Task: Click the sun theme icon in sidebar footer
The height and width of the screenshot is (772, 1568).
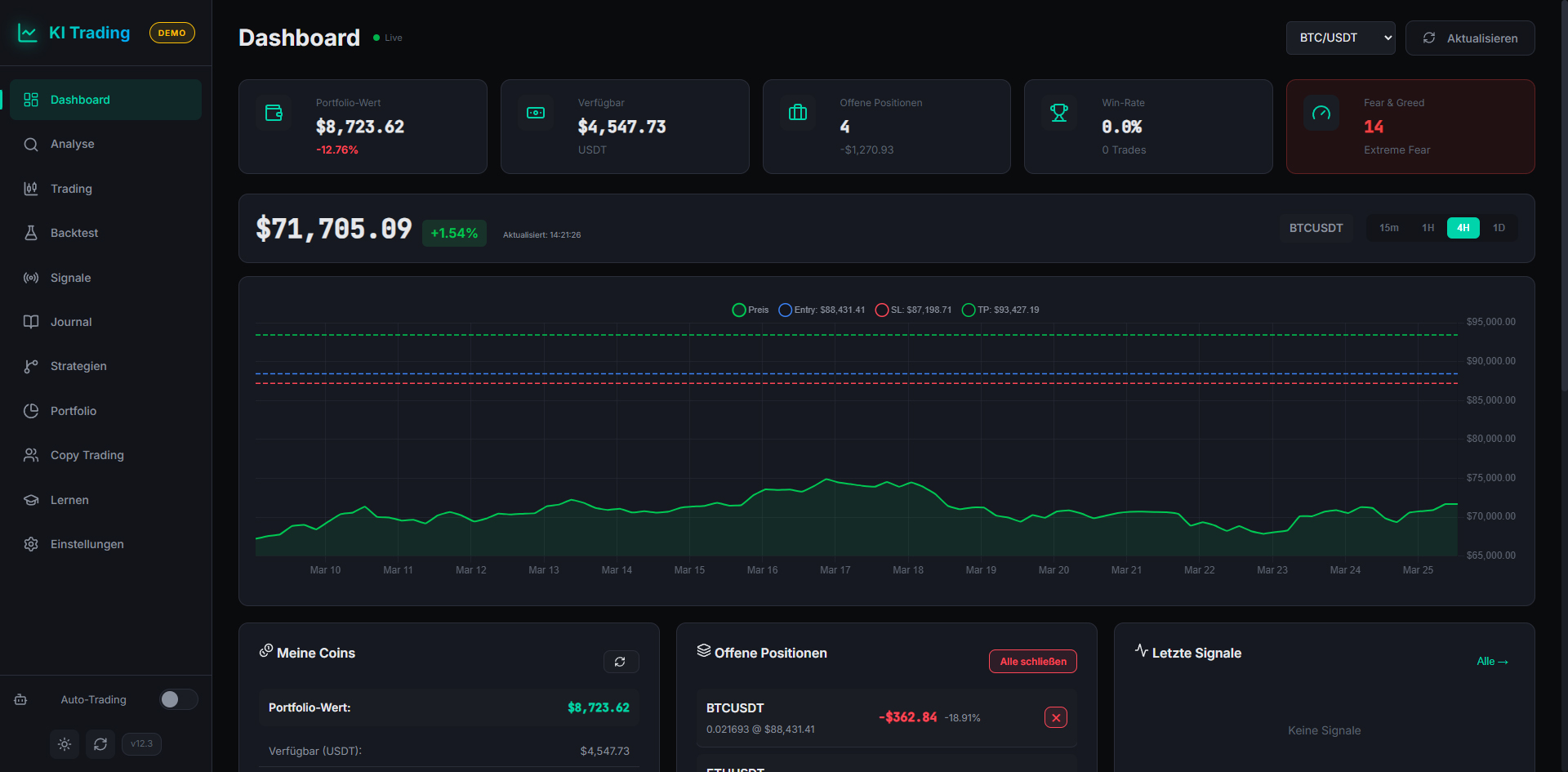Action: point(65,744)
